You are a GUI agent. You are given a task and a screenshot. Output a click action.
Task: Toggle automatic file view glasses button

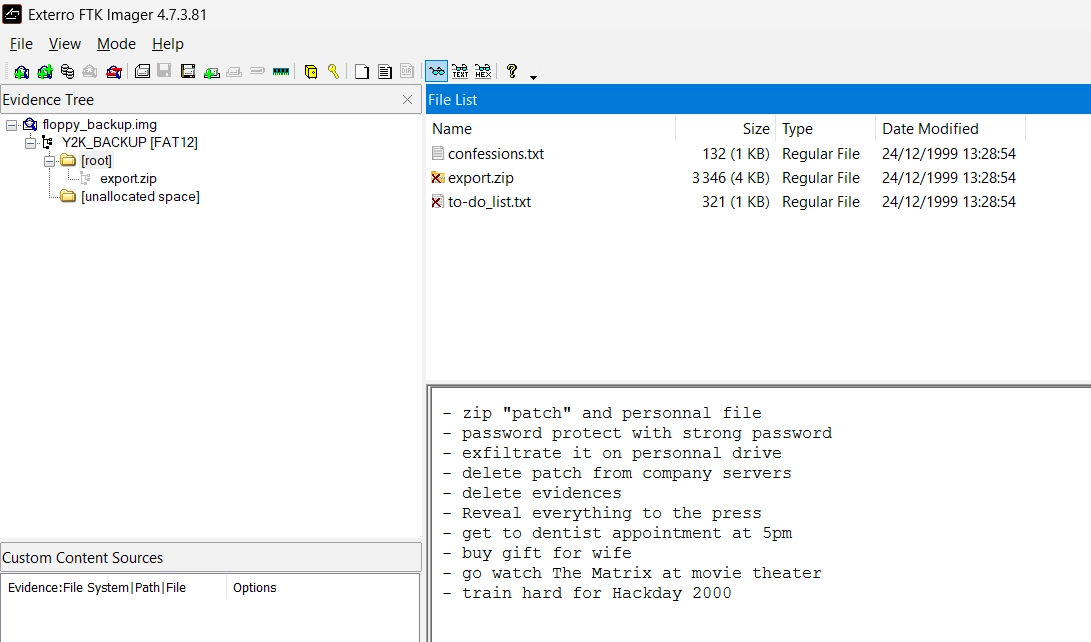[436, 71]
